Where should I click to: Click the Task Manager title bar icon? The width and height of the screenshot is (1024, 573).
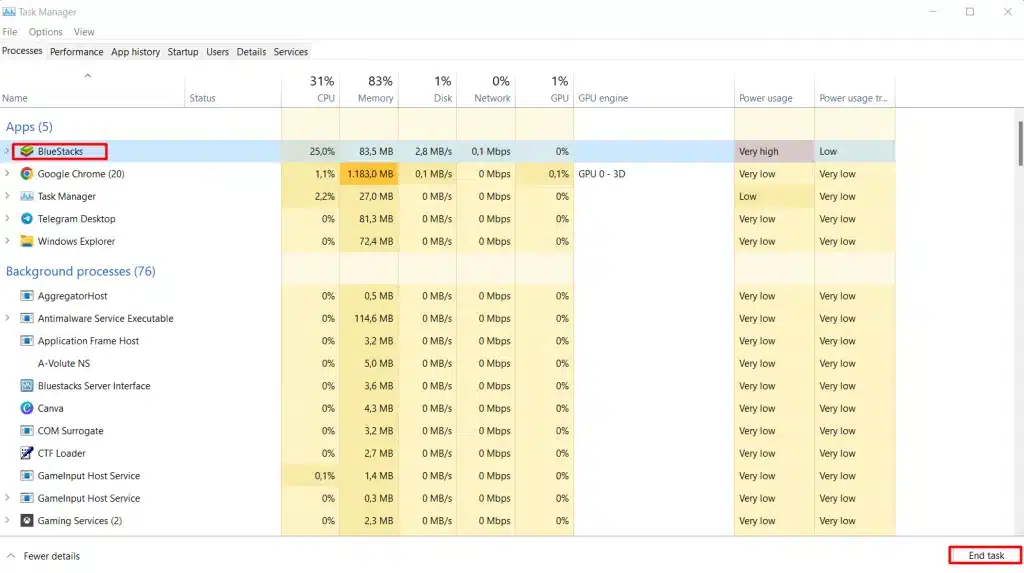(8, 12)
